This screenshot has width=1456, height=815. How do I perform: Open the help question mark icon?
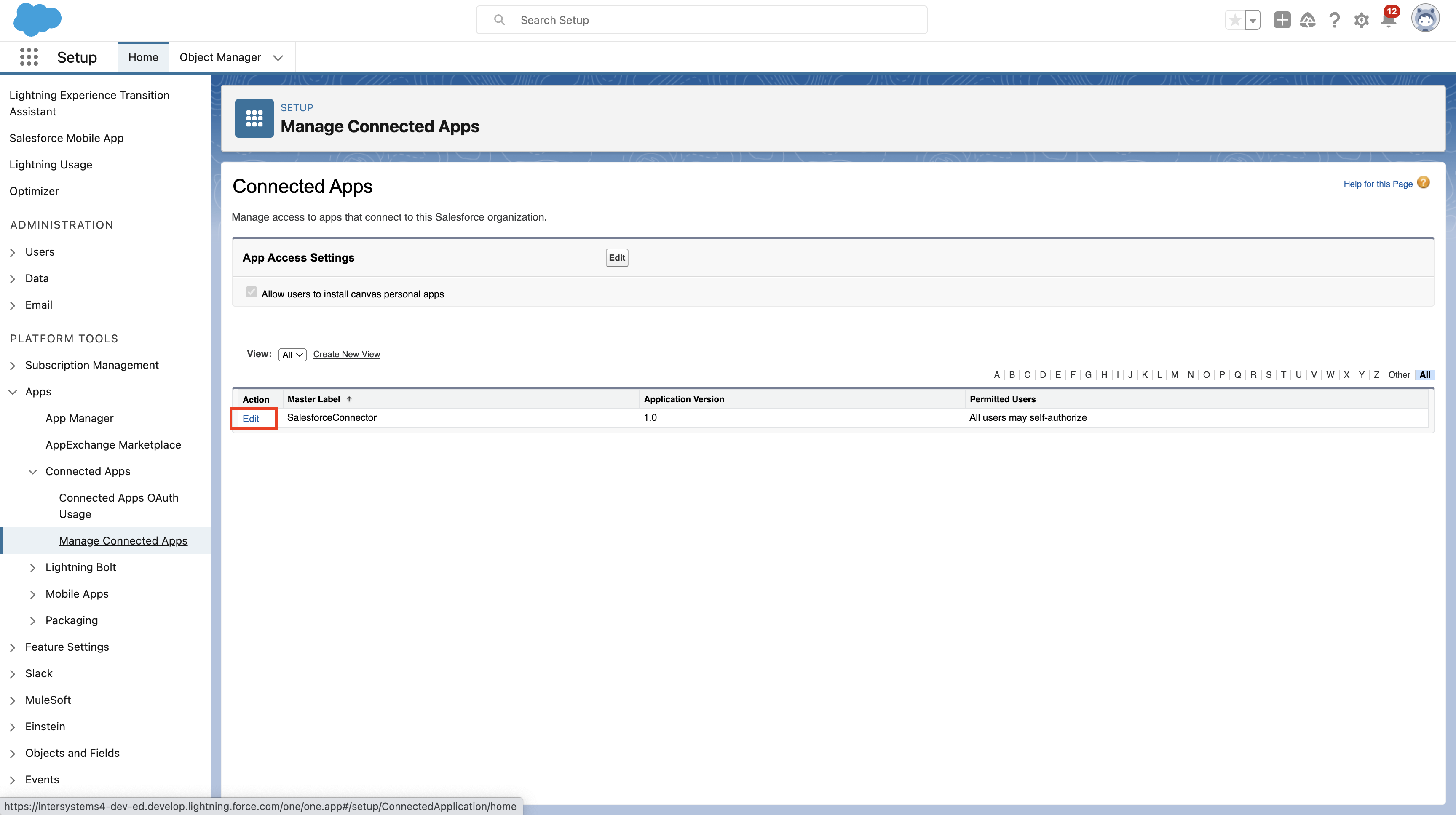(1335, 20)
